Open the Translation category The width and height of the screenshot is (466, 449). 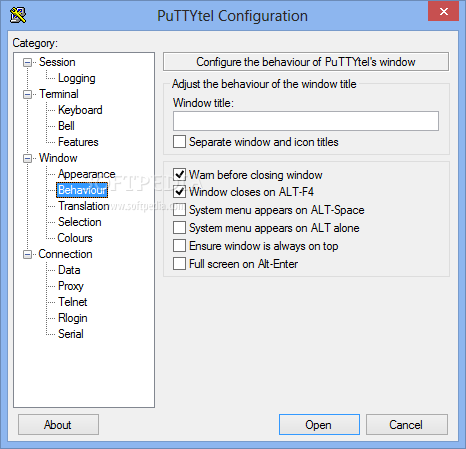84,206
